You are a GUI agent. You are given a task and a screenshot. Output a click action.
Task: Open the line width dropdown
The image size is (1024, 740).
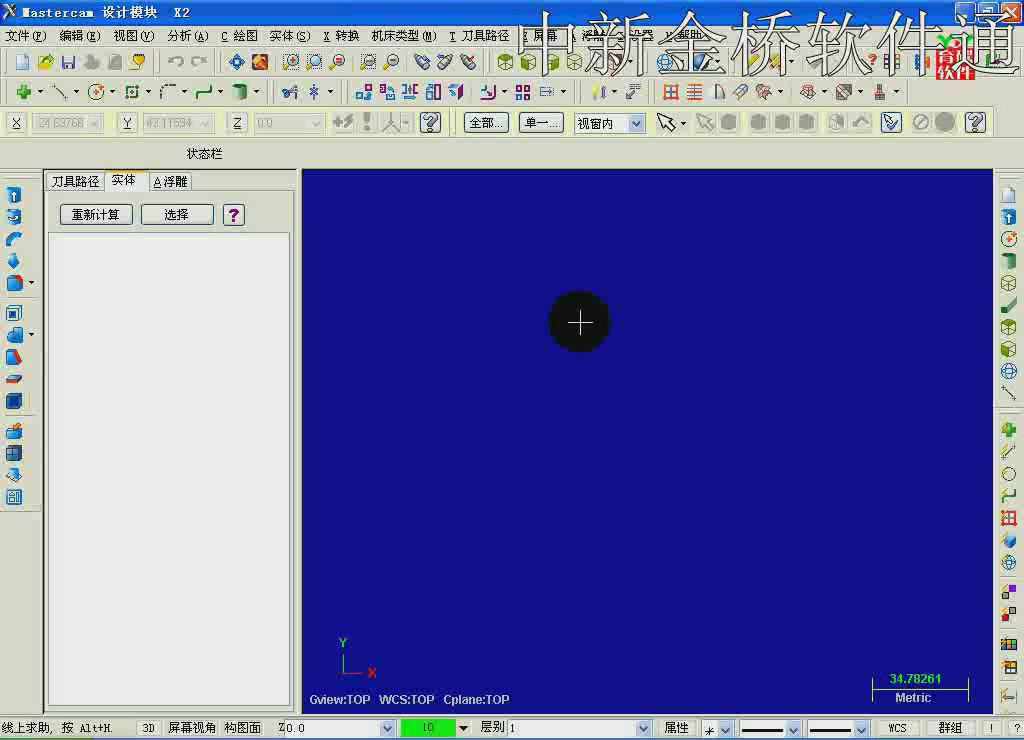861,729
